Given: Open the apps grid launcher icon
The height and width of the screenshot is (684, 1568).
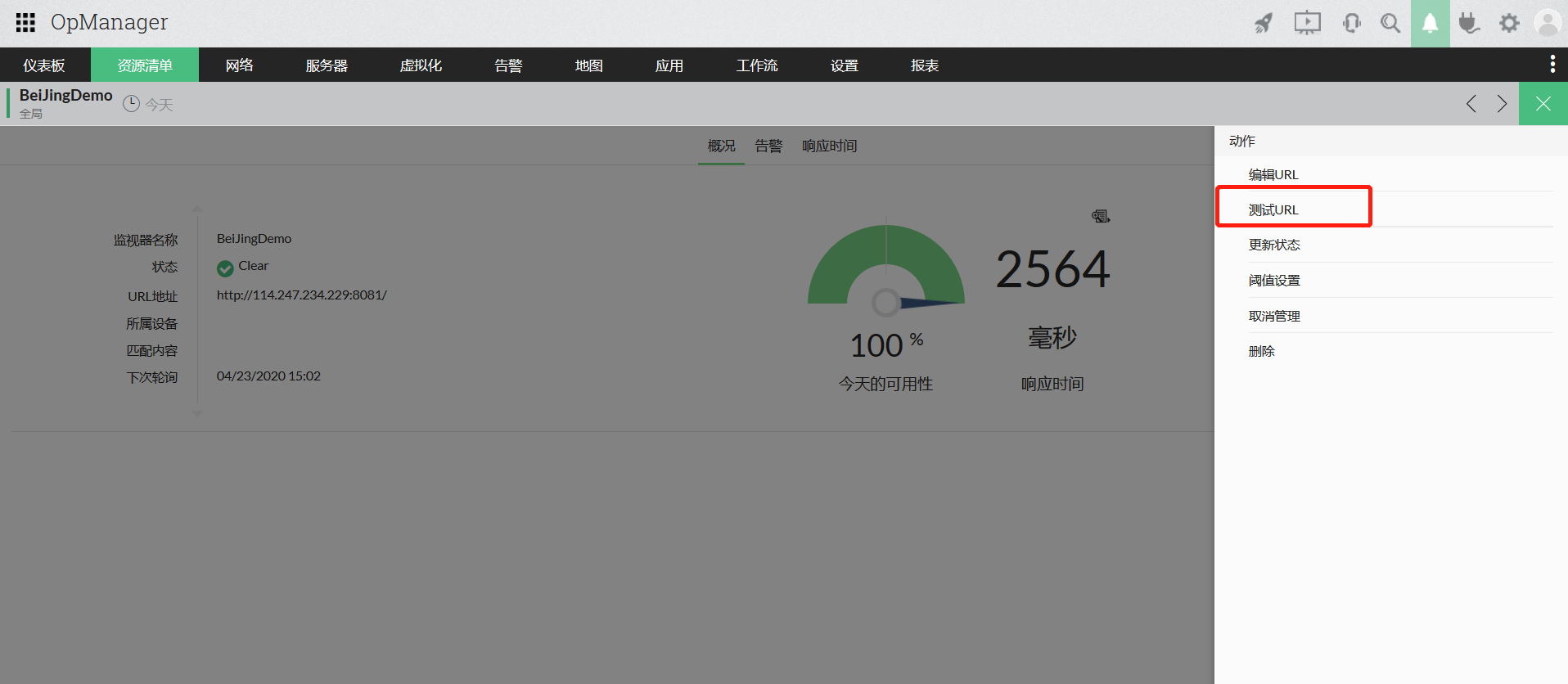Looking at the screenshot, I should [x=25, y=22].
